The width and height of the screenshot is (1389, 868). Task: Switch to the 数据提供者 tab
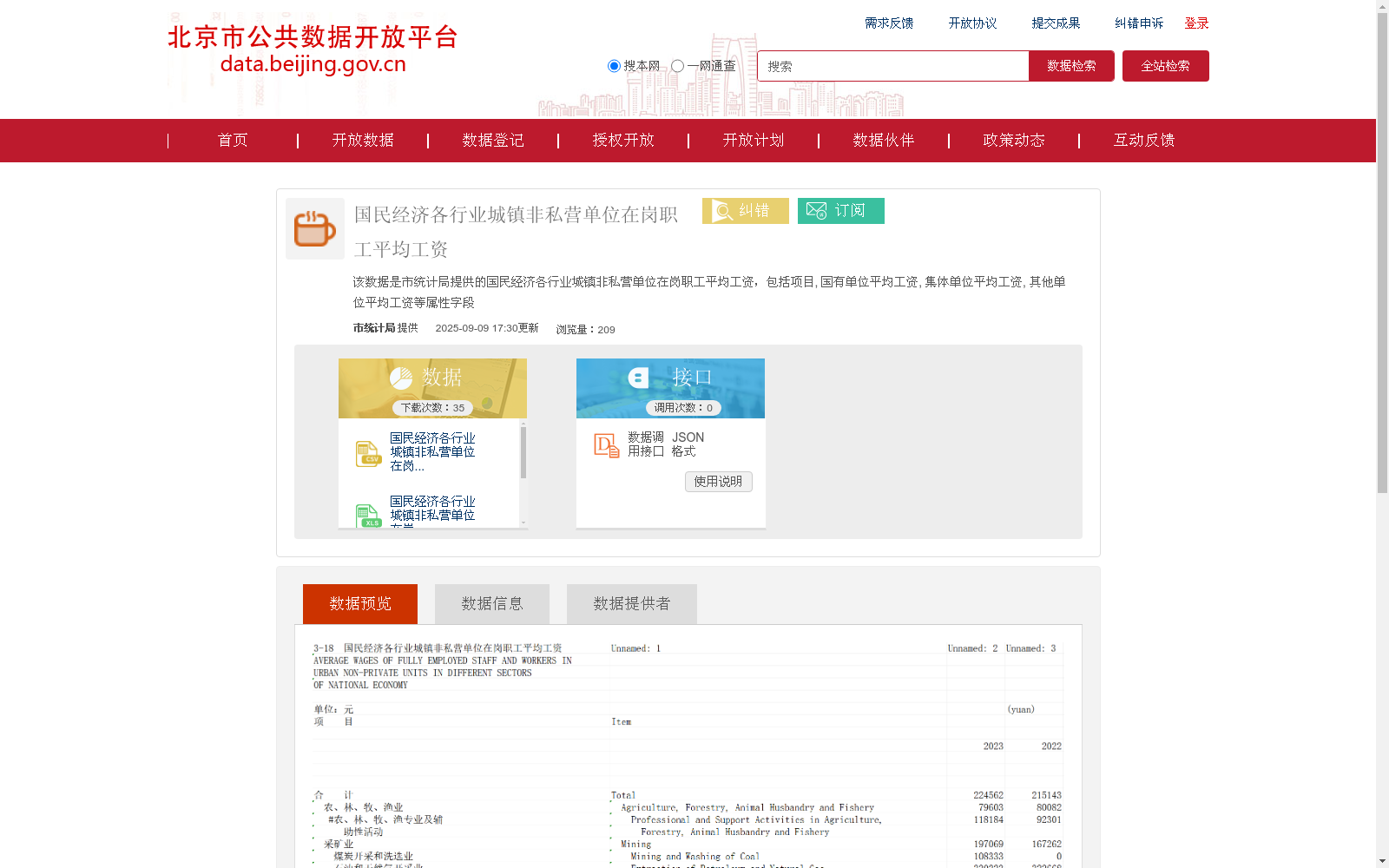coord(631,603)
